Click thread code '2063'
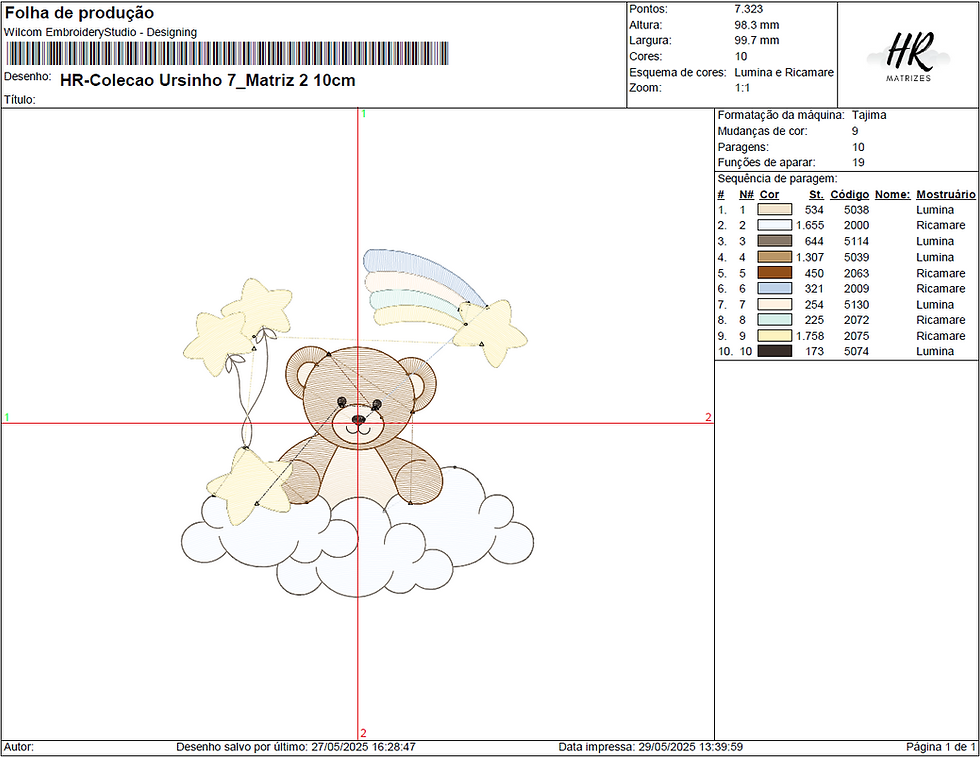This screenshot has height=757, width=980. click(856, 273)
